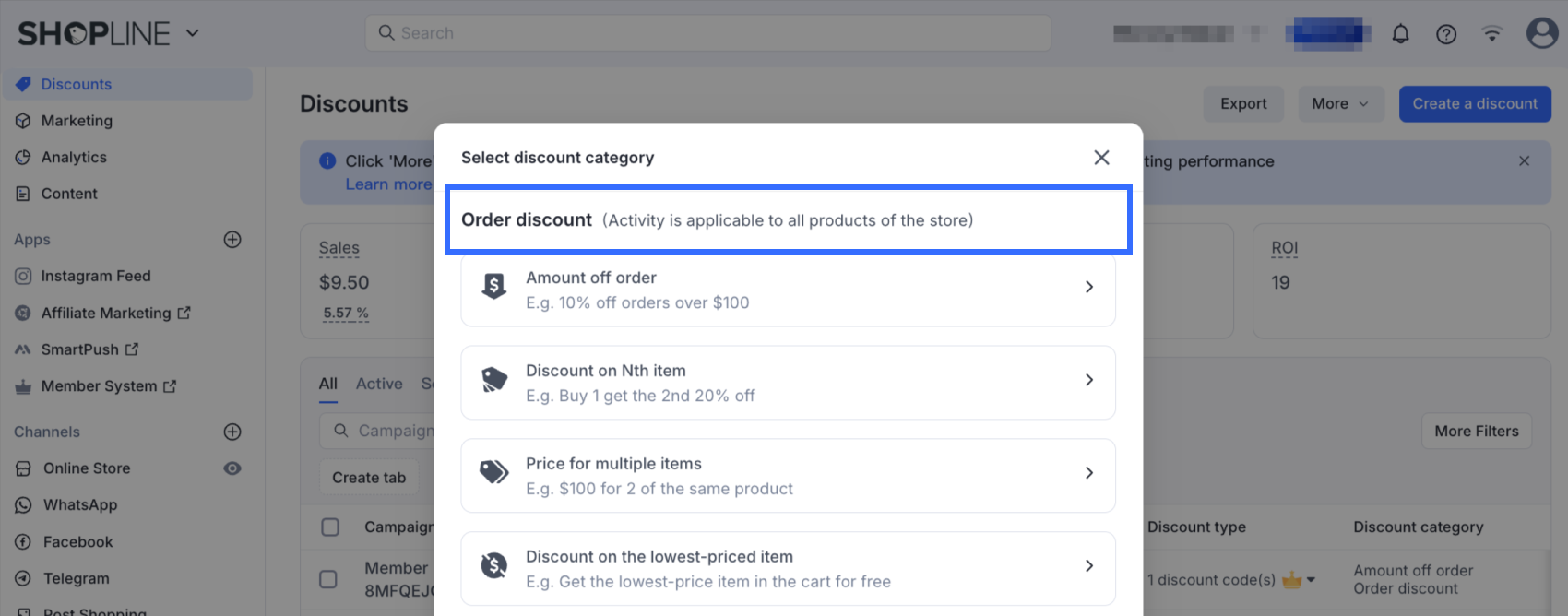Click the notifications bell icon

1400,34
